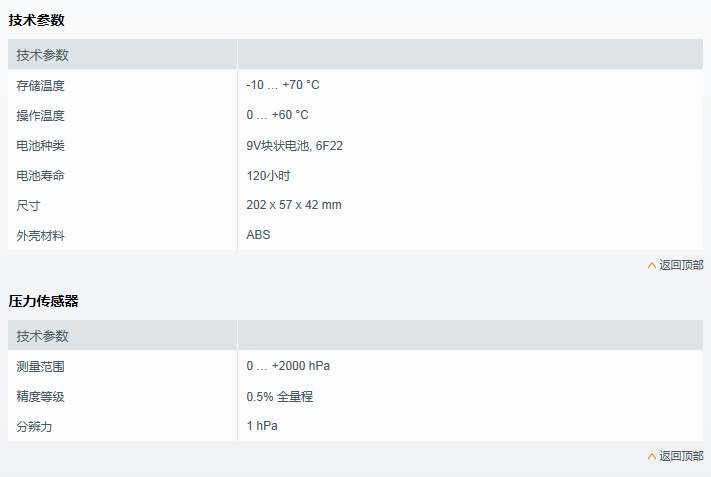Click the 0.5% 全量程 accuracy value

[x=280, y=396]
